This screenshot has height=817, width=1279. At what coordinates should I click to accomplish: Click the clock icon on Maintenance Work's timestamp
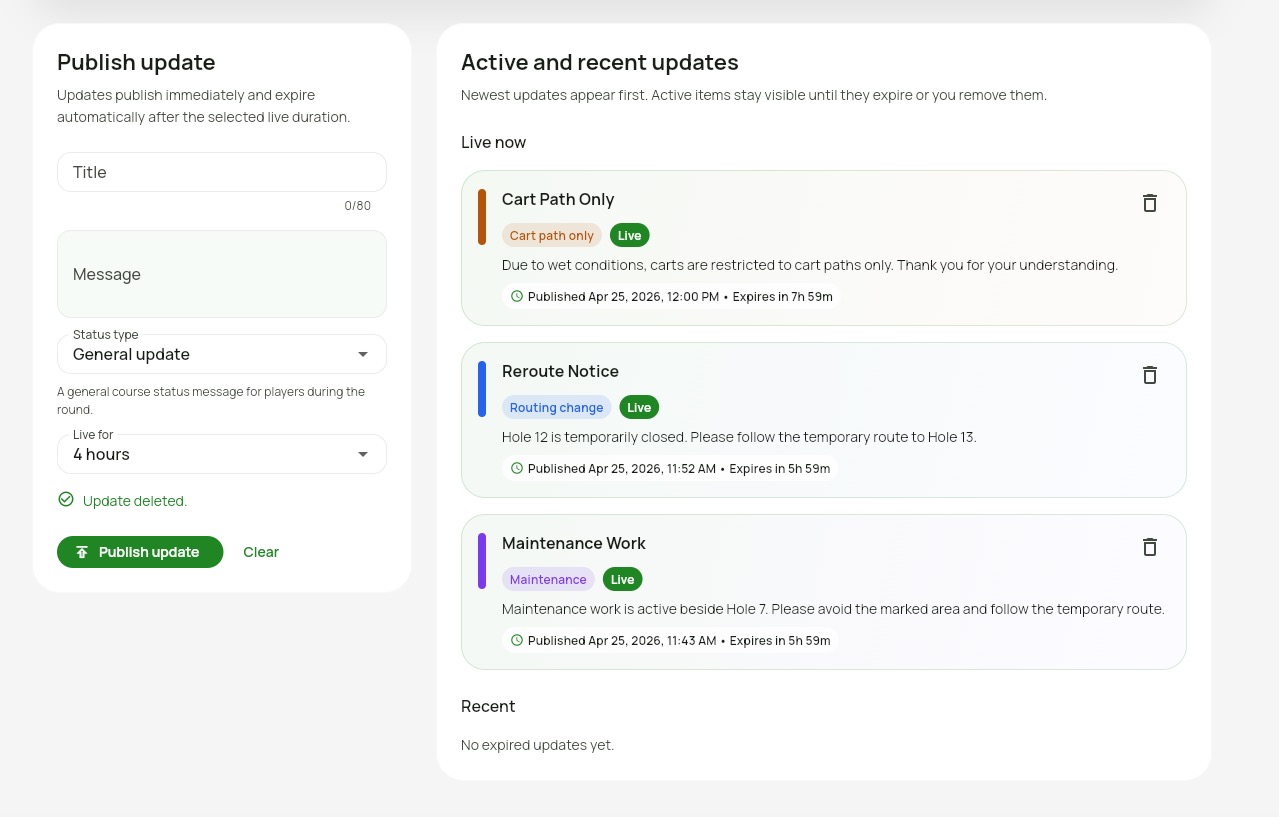click(517, 640)
